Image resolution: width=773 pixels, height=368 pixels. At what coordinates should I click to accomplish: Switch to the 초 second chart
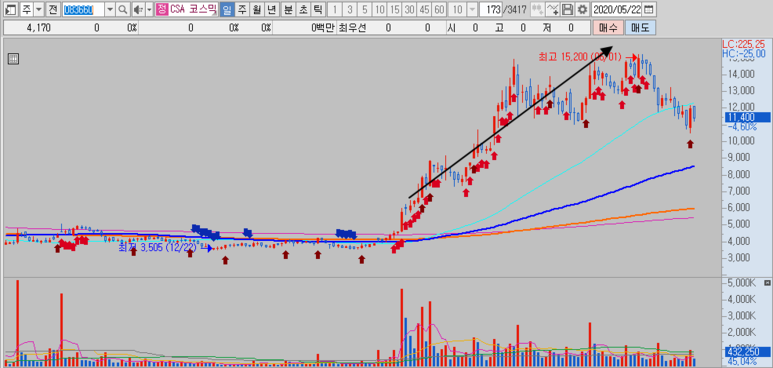(303, 9)
